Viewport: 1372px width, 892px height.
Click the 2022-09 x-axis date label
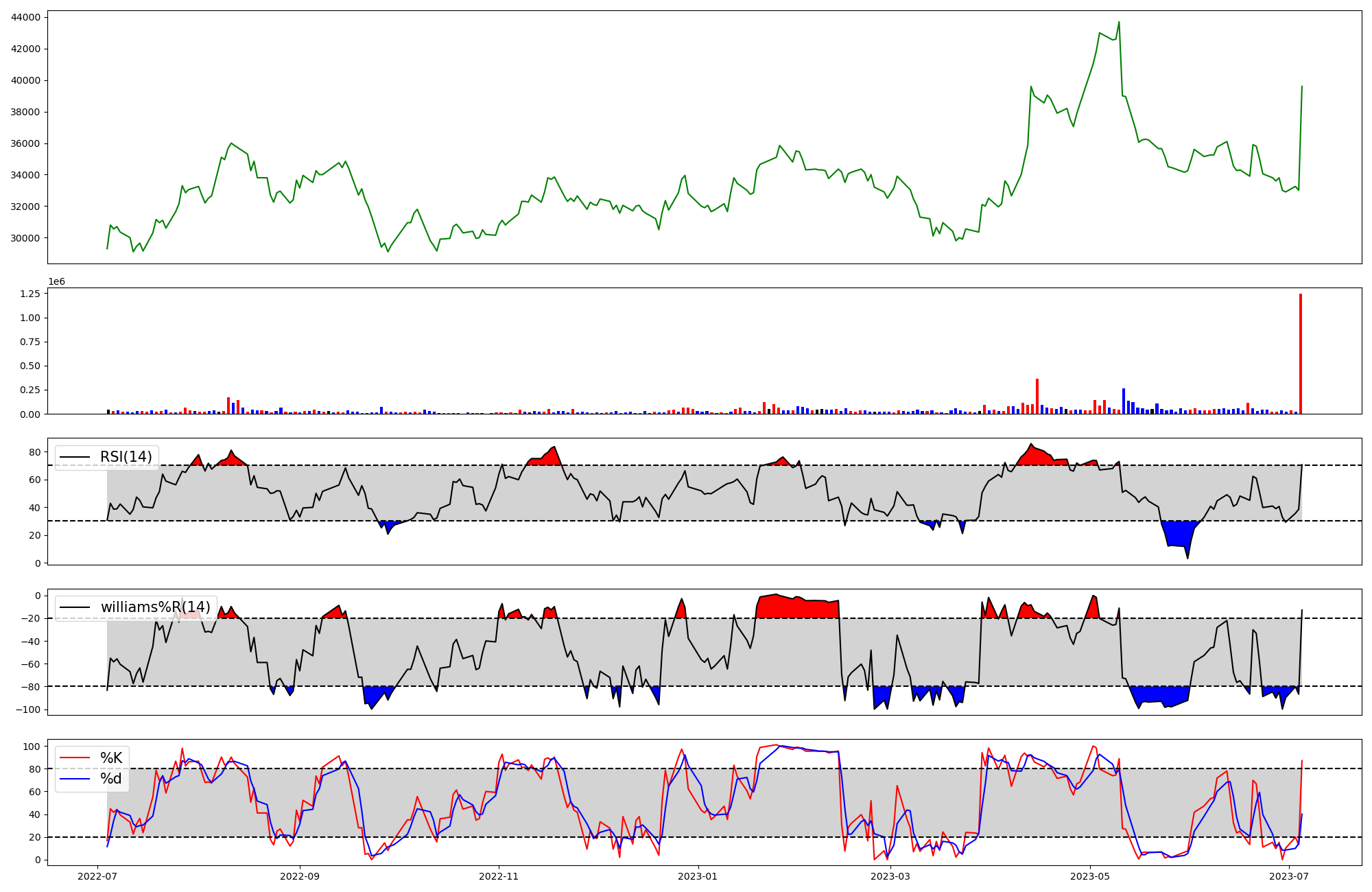pos(300,876)
